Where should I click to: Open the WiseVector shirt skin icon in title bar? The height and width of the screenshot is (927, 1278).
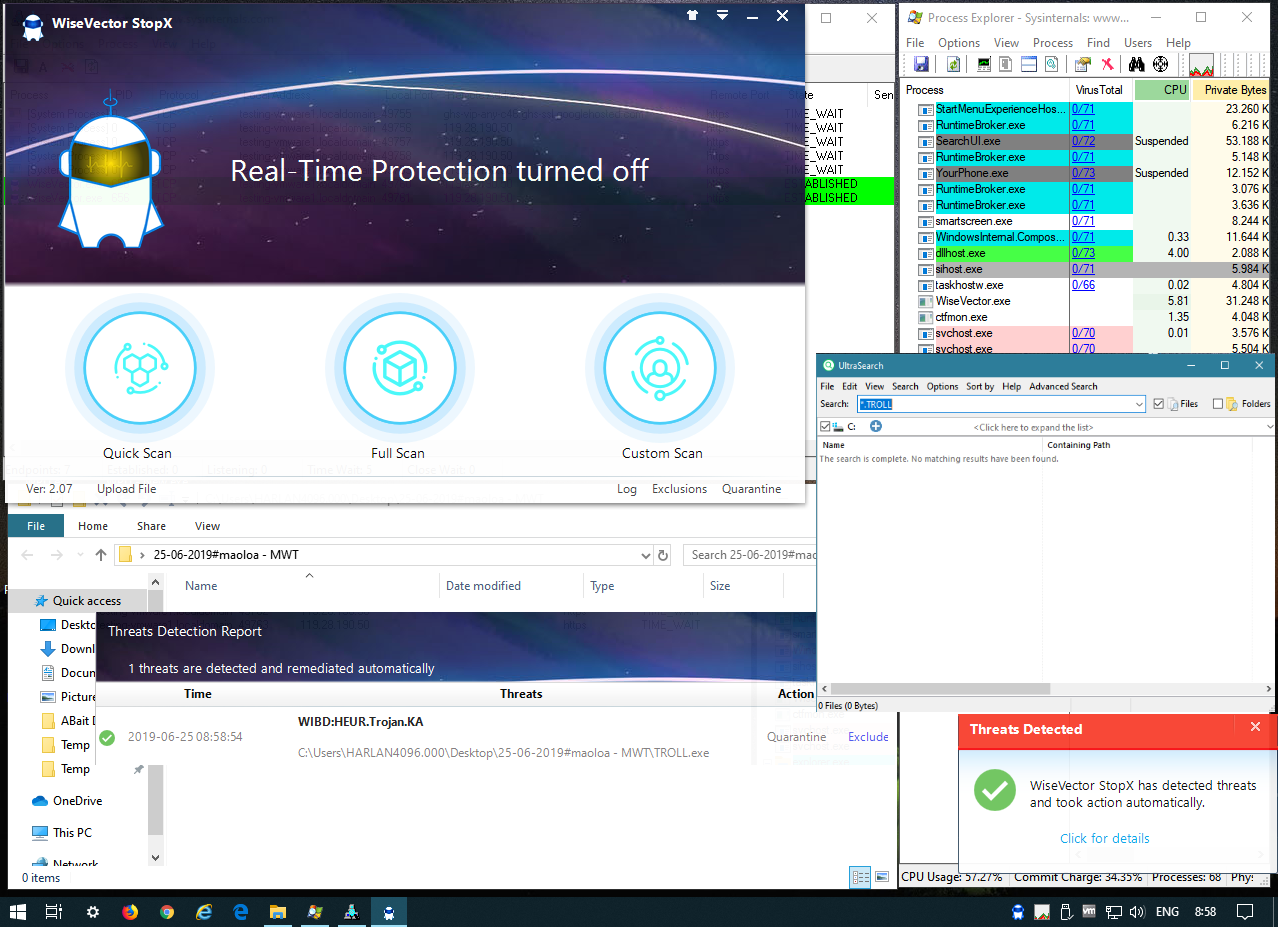(x=692, y=15)
